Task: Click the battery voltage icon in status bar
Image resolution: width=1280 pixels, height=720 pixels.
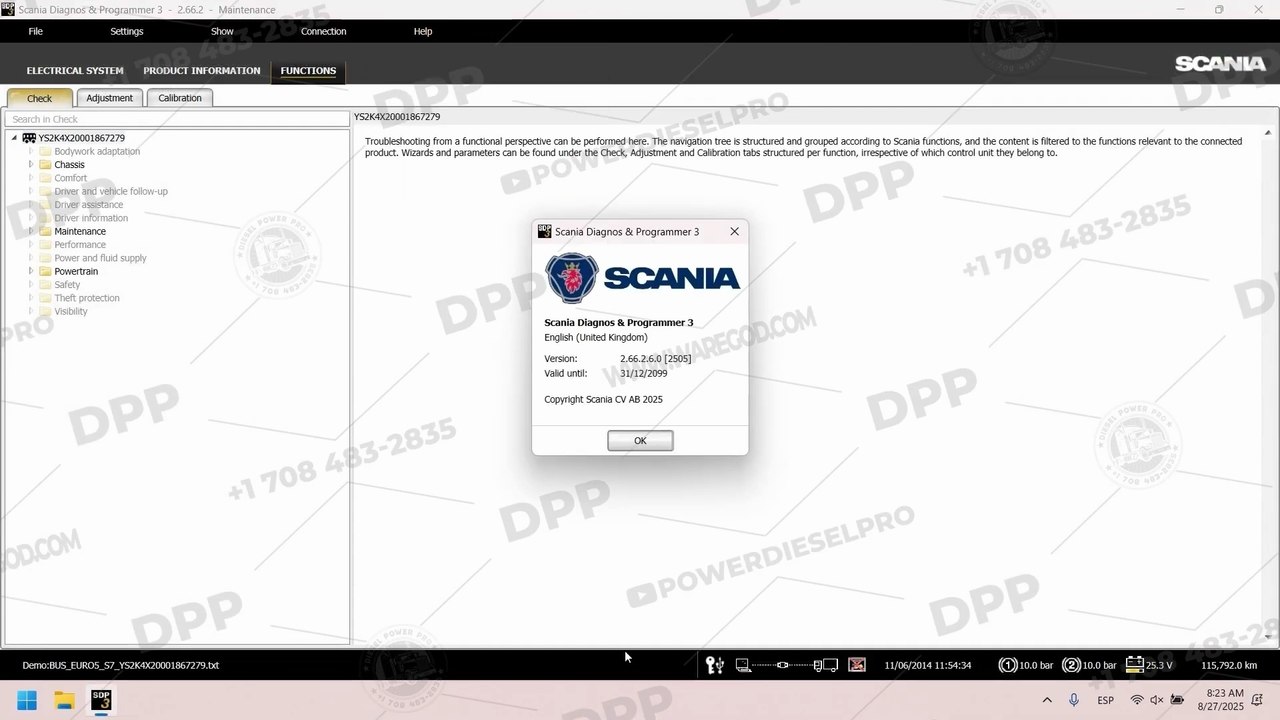Action: coord(1134,665)
